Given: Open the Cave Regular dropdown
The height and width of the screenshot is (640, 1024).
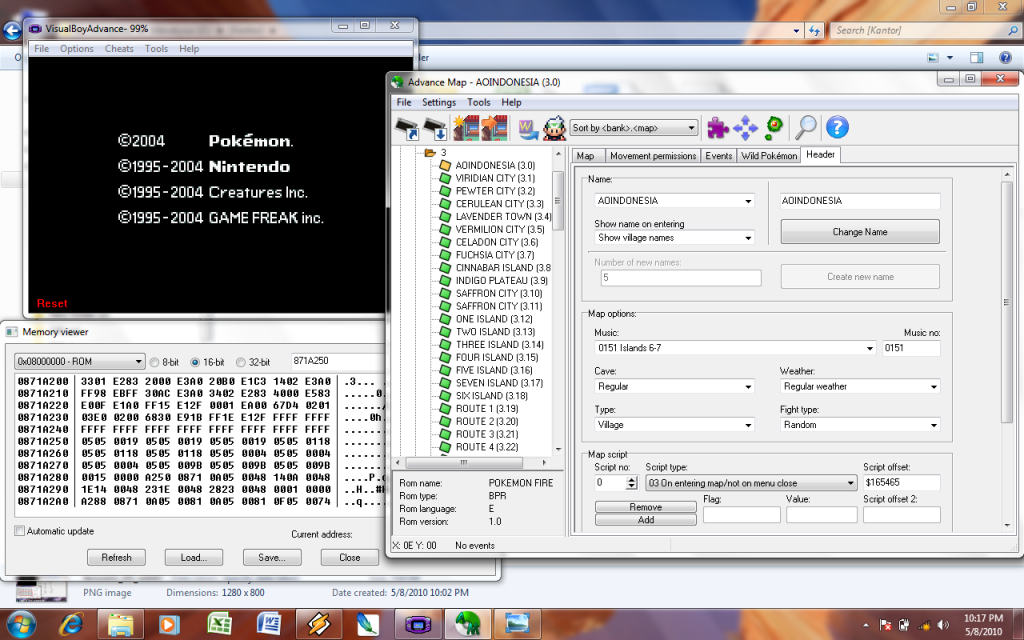Looking at the screenshot, I should (x=674, y=386).
